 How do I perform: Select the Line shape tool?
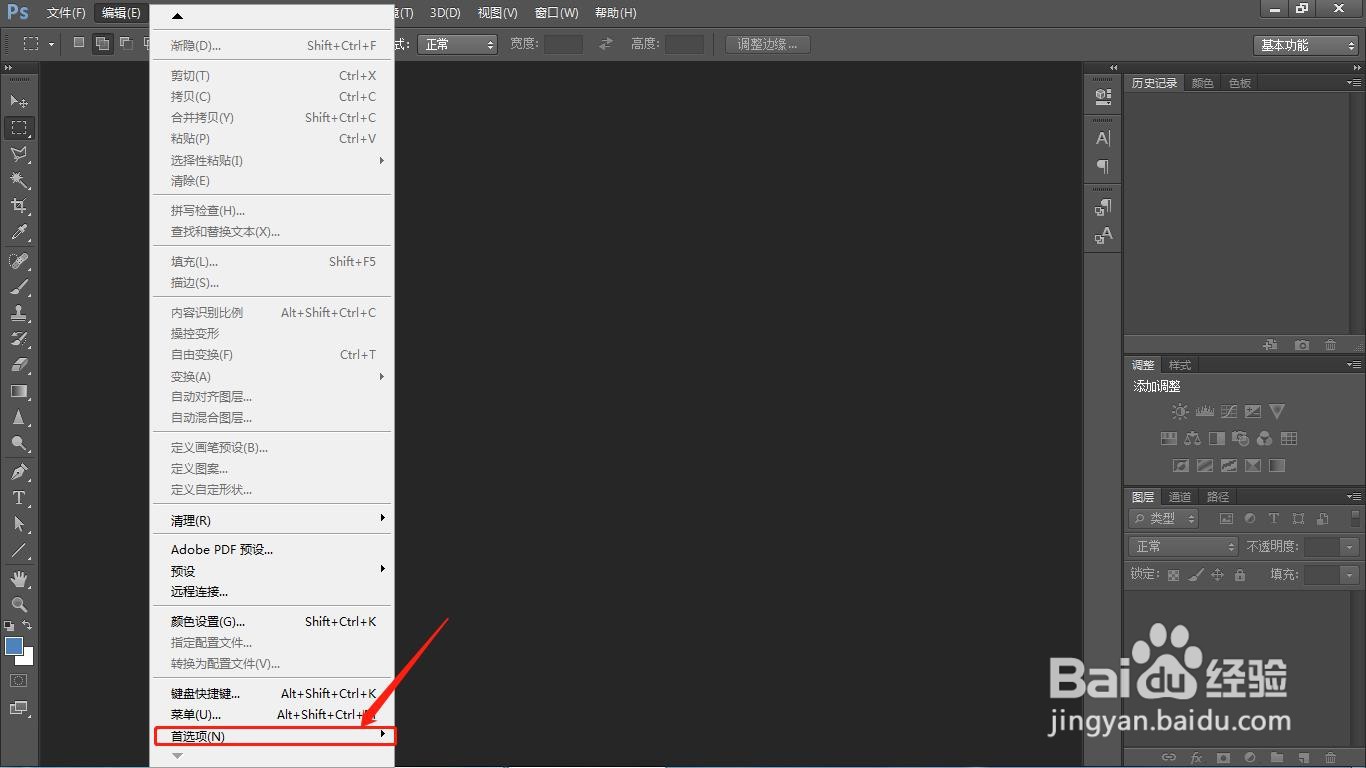[19, 550]
